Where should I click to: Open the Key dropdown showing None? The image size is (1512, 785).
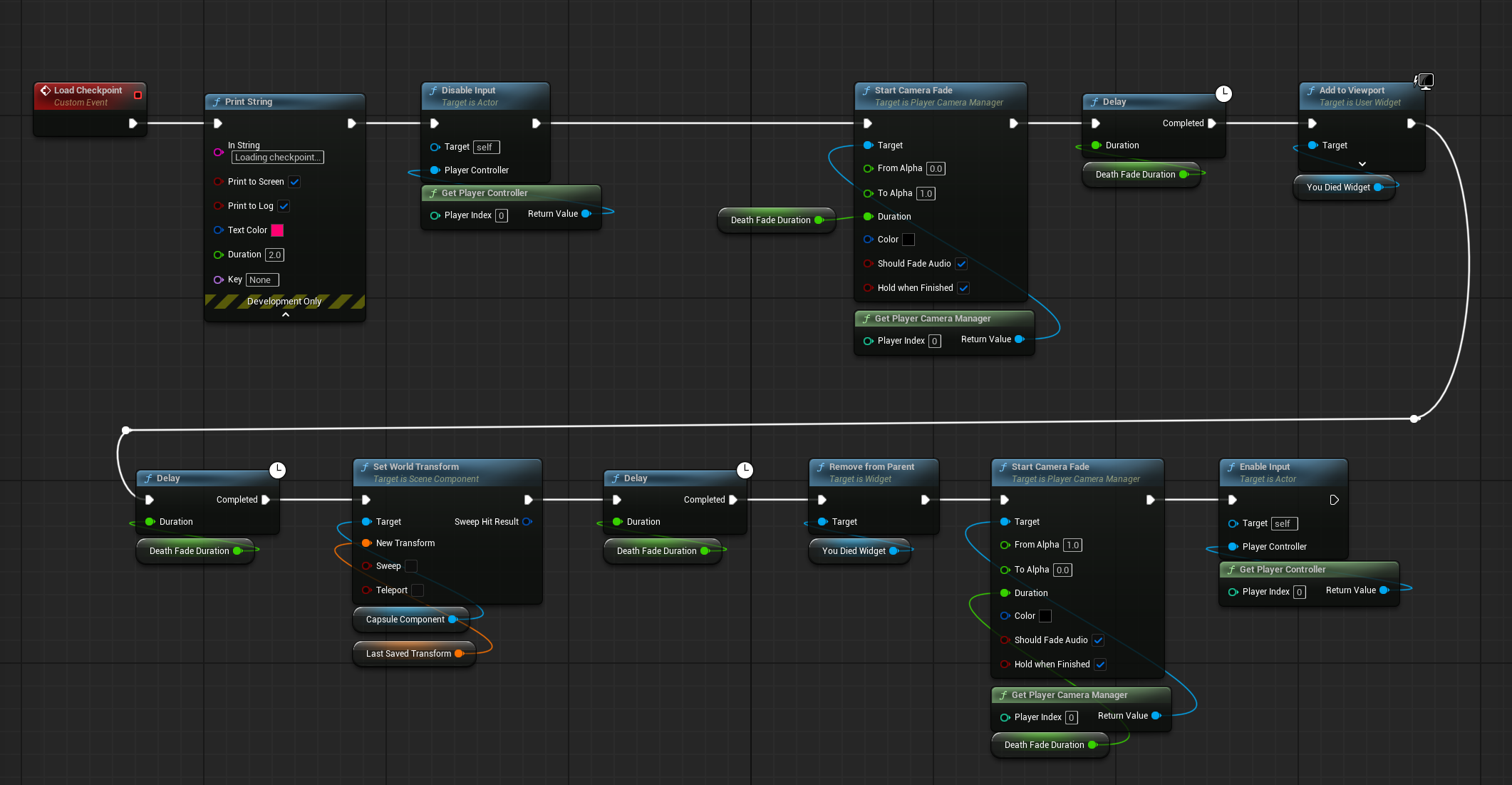point(262,280)
